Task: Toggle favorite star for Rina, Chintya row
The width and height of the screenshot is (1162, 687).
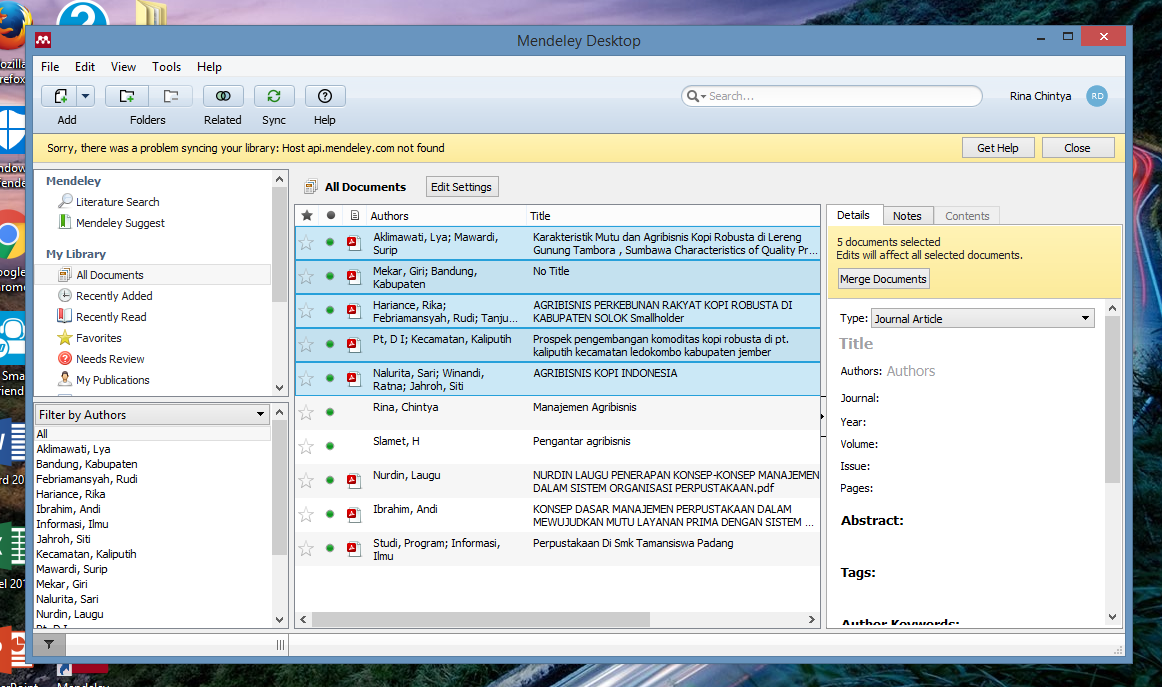Action: tap(306, 412)
